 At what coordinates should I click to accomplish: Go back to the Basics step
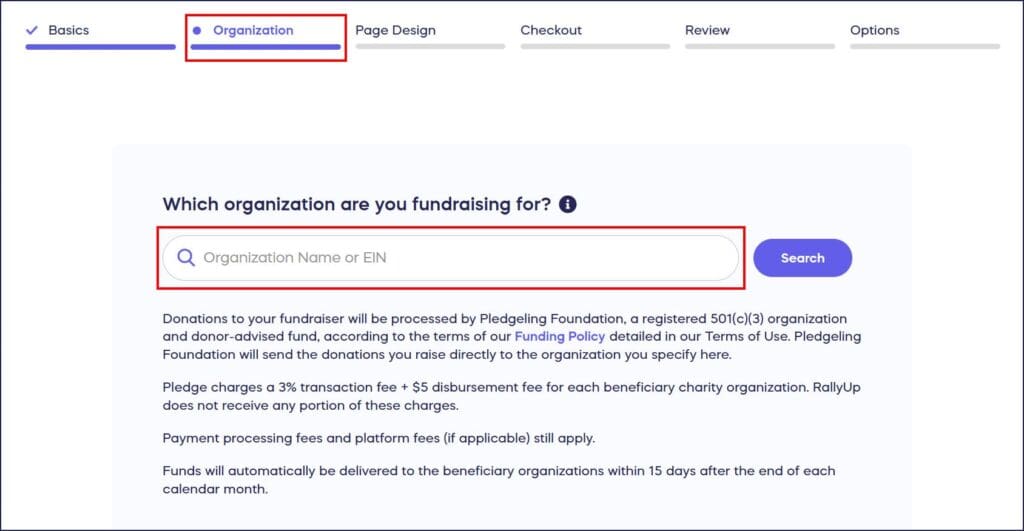point(68,30)
